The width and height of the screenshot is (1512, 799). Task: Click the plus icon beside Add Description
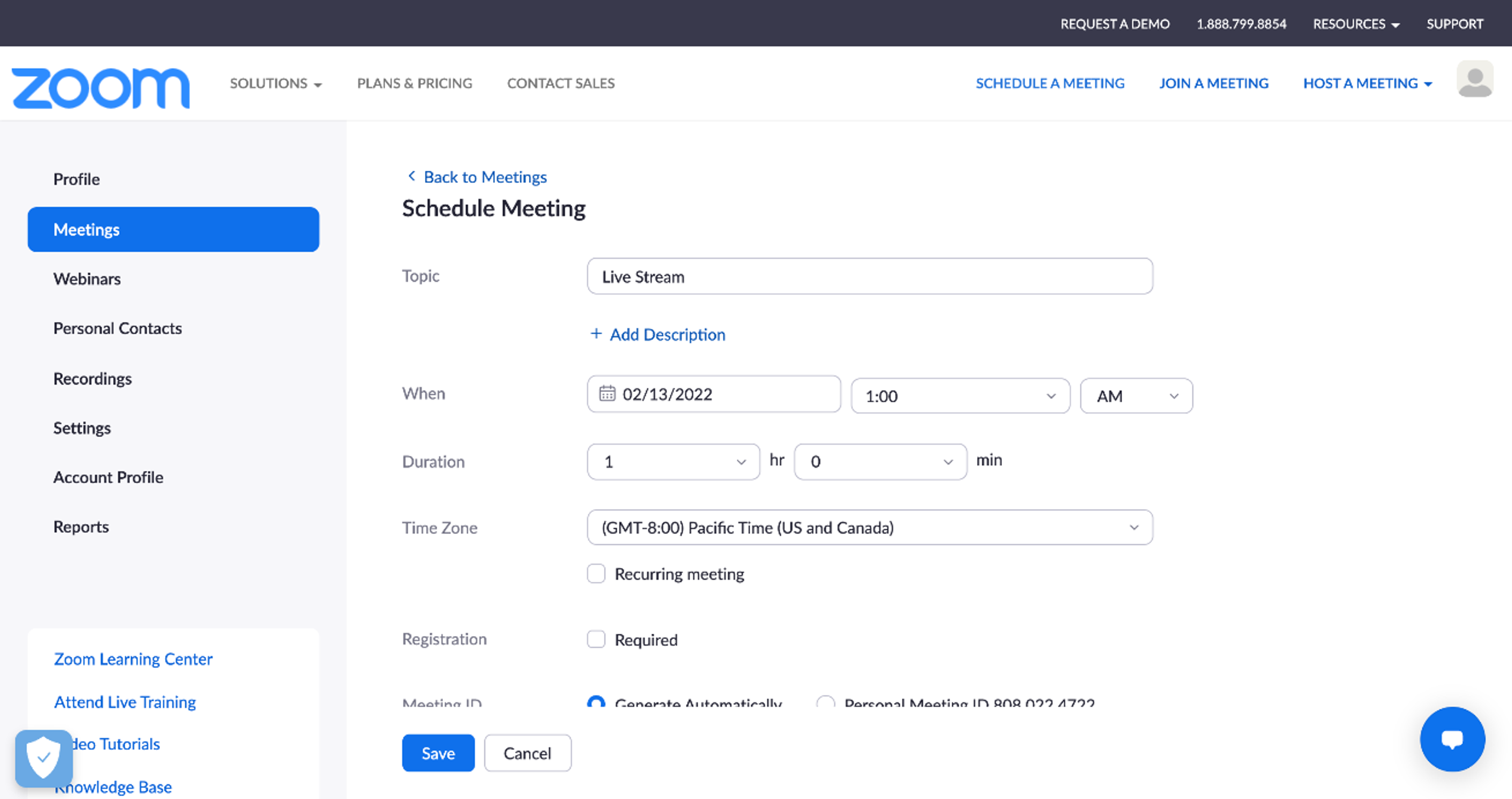pos(596,333)
